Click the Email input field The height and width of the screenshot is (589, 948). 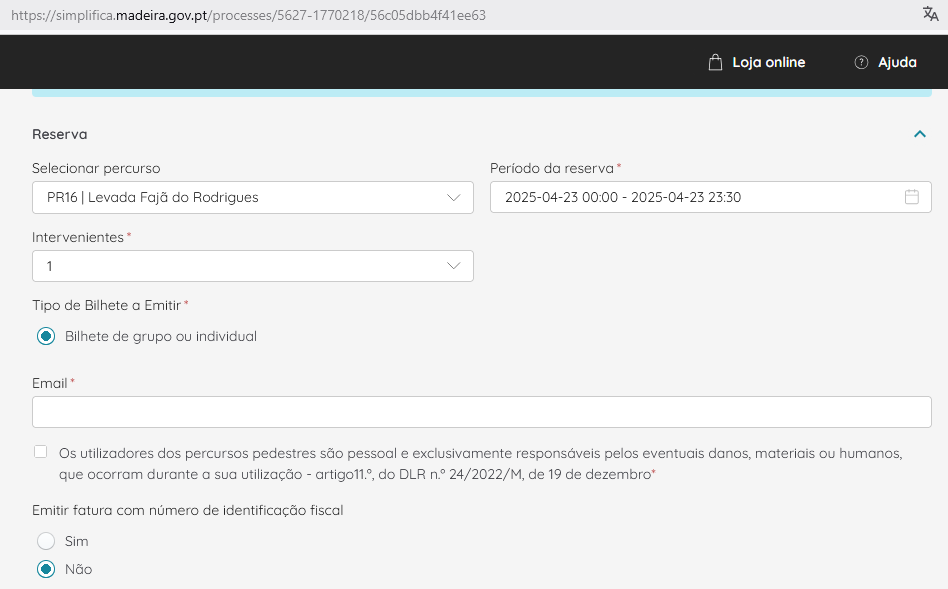(481, 412)
